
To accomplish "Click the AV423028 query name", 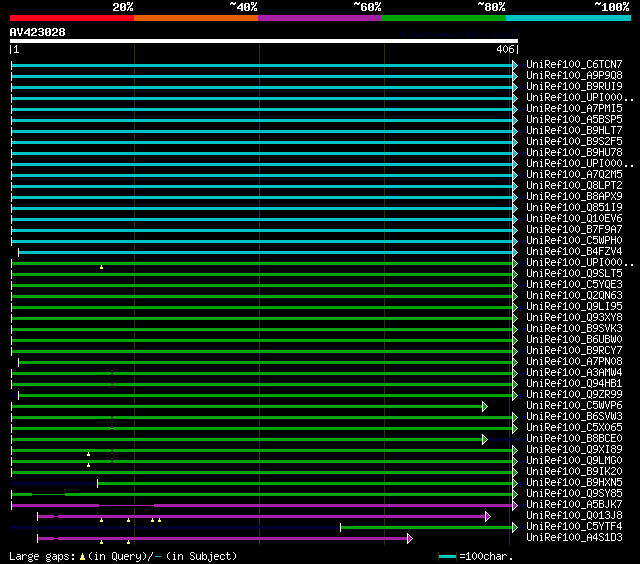I will [x=38, y=32].
